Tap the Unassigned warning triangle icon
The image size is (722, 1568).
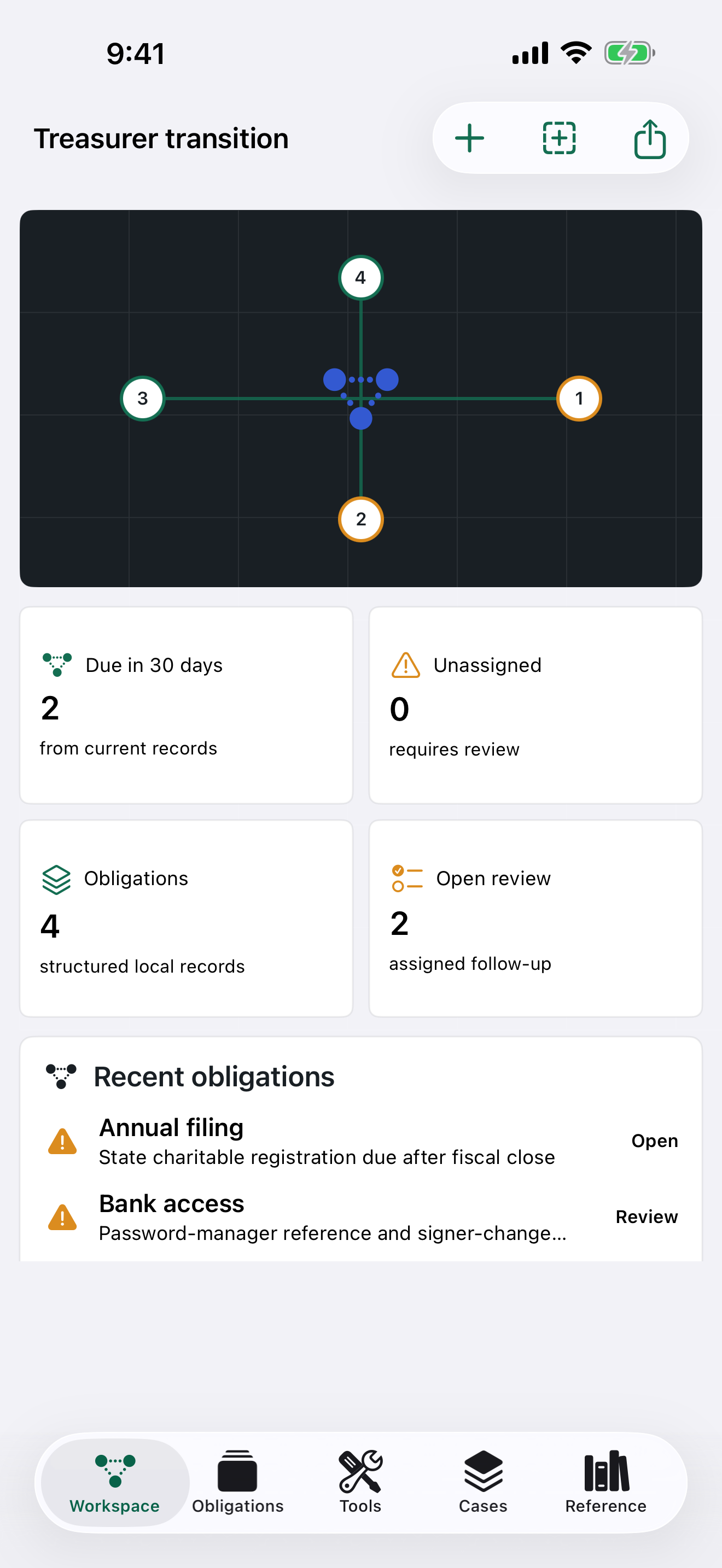405,665
